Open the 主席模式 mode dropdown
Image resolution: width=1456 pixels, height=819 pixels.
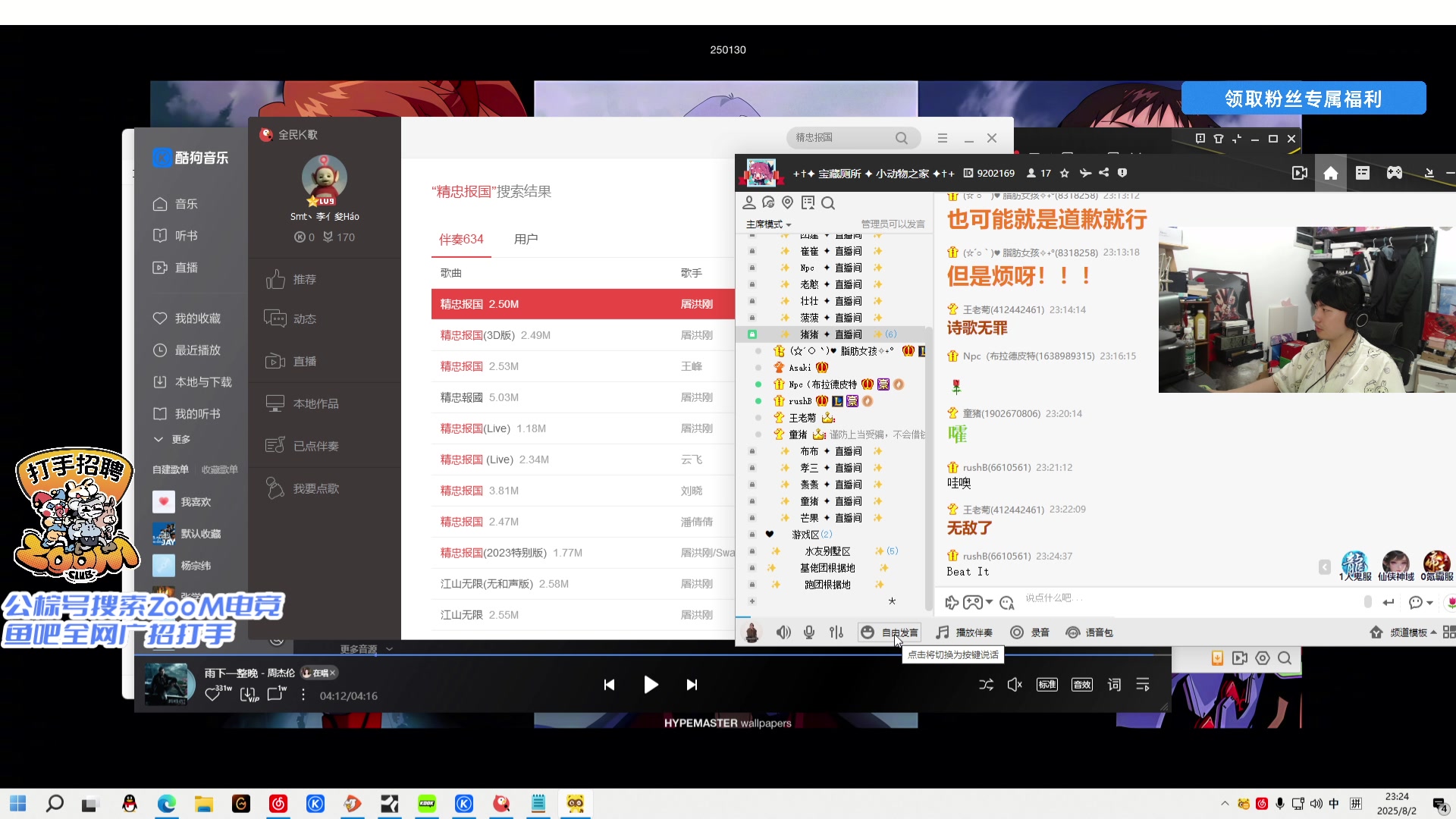tap(768, 224)
